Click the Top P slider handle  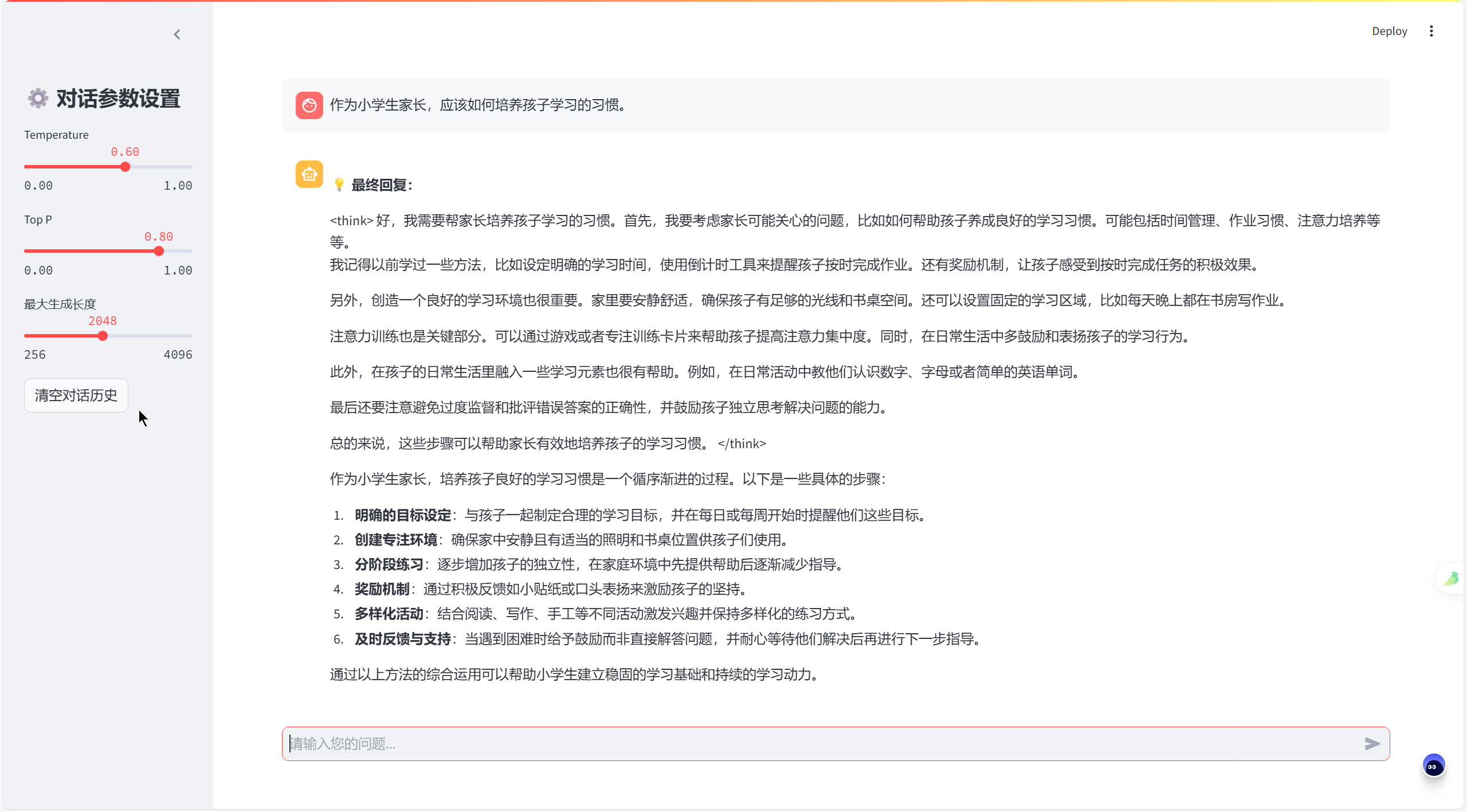tap(159, 251)
